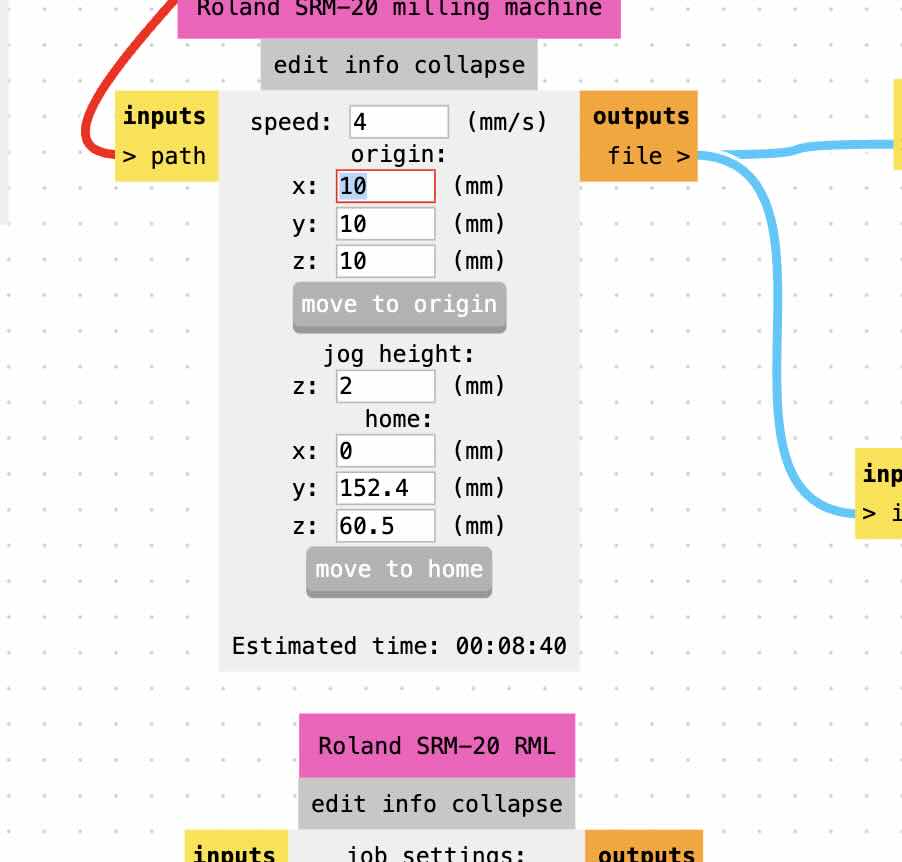
Task: Show info for the Roland SRM-20 RML module
Action: [x=408, y=803]
